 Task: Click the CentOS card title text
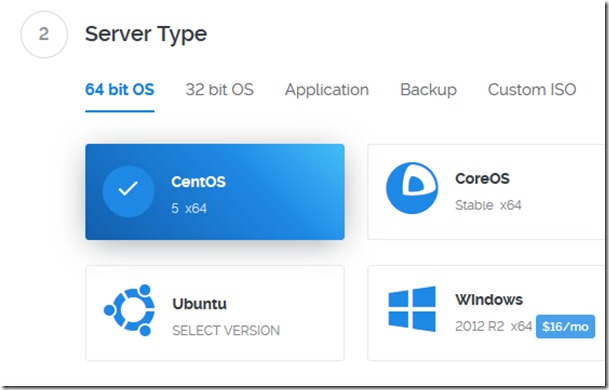(x=198, y=182)
